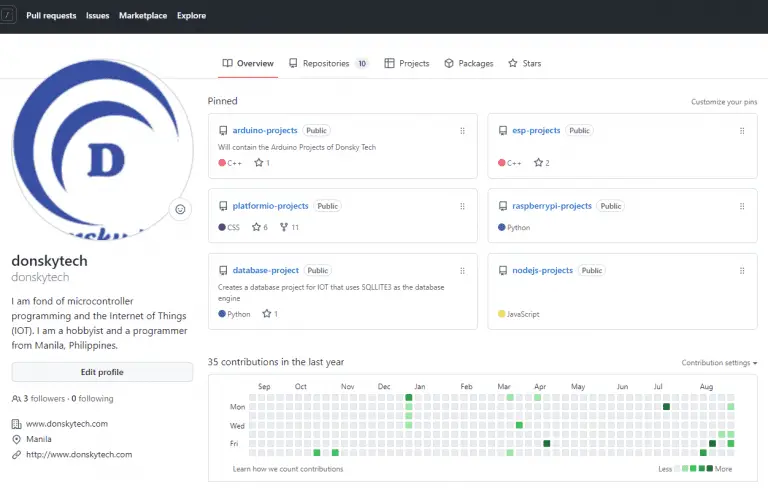The height and width of the screenshot is (488, 768).
Task: Open Pull requests in top navigation
Action: pos(51,16)
